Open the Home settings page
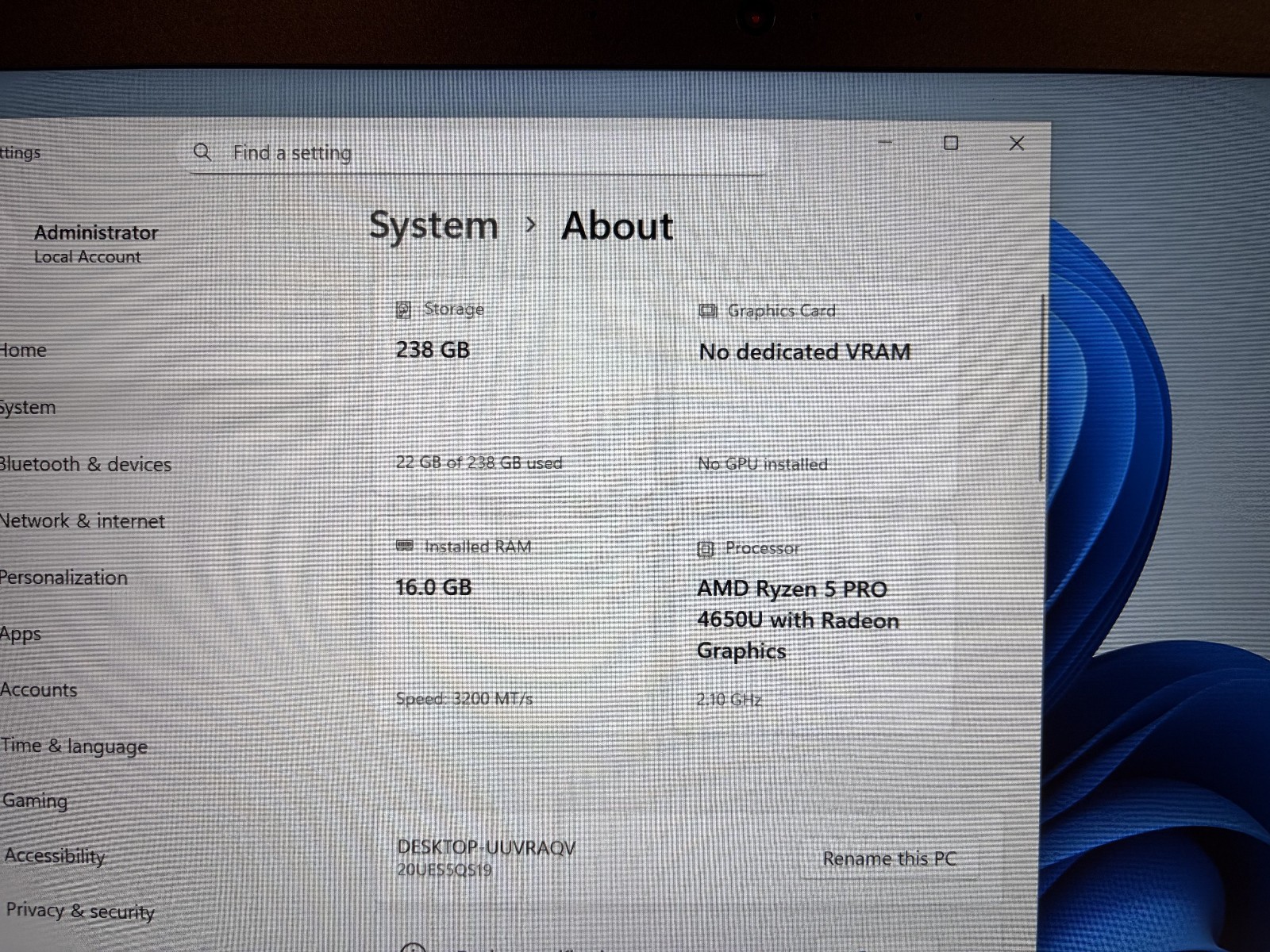Viewport: 1270px width, 952px height. click(x=23, y=350)
